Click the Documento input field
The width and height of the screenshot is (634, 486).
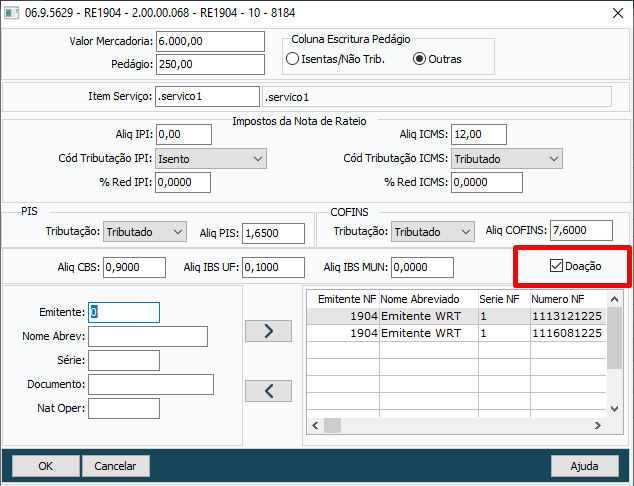[x=151, y=384]
